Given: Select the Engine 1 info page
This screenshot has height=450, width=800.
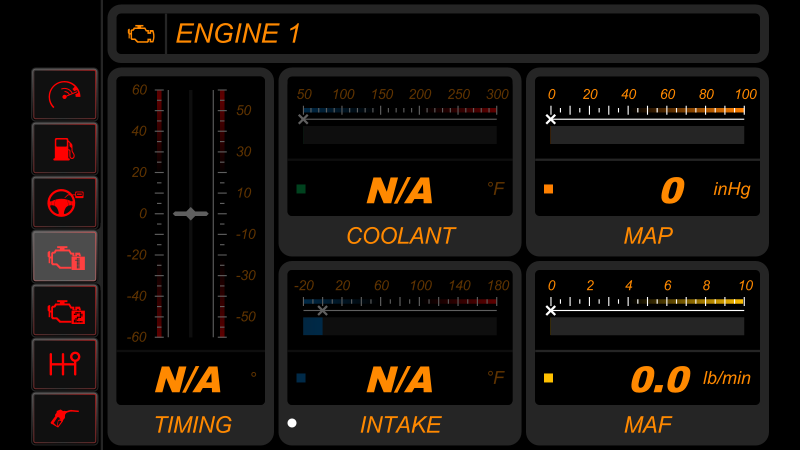Looking at the screenshot, I should (64, 257).
